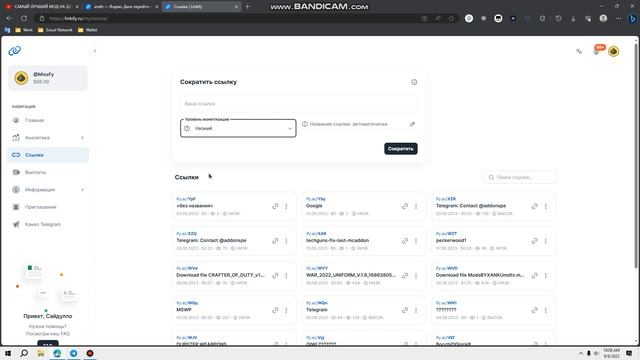Open more options for «без названия» card
This screenshot has width=640, height=360.
tap(286, 206)
